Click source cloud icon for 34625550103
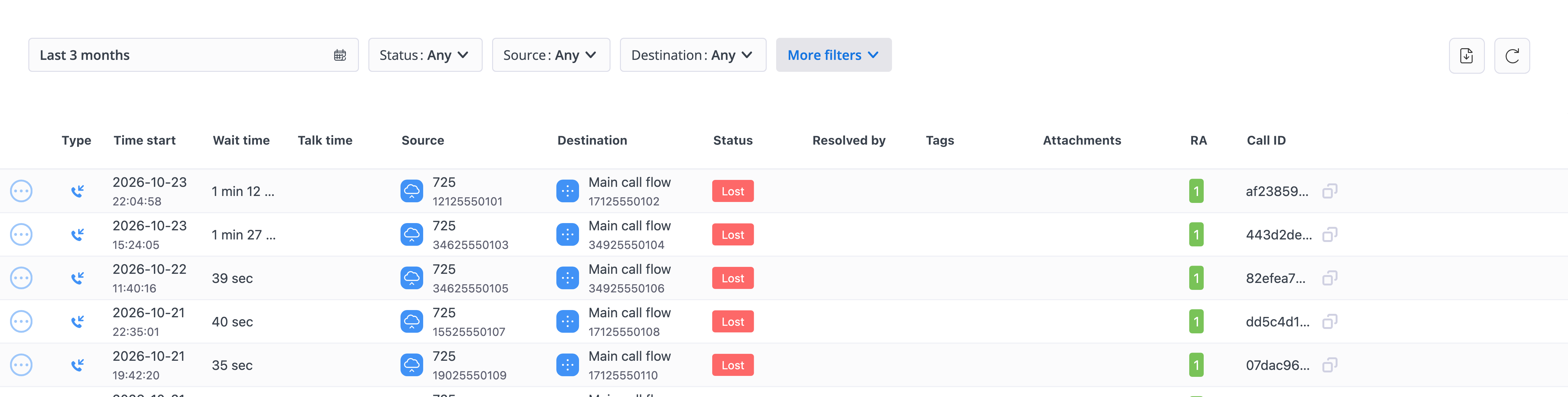The image size is (1568, 397). tap(412, 234)
